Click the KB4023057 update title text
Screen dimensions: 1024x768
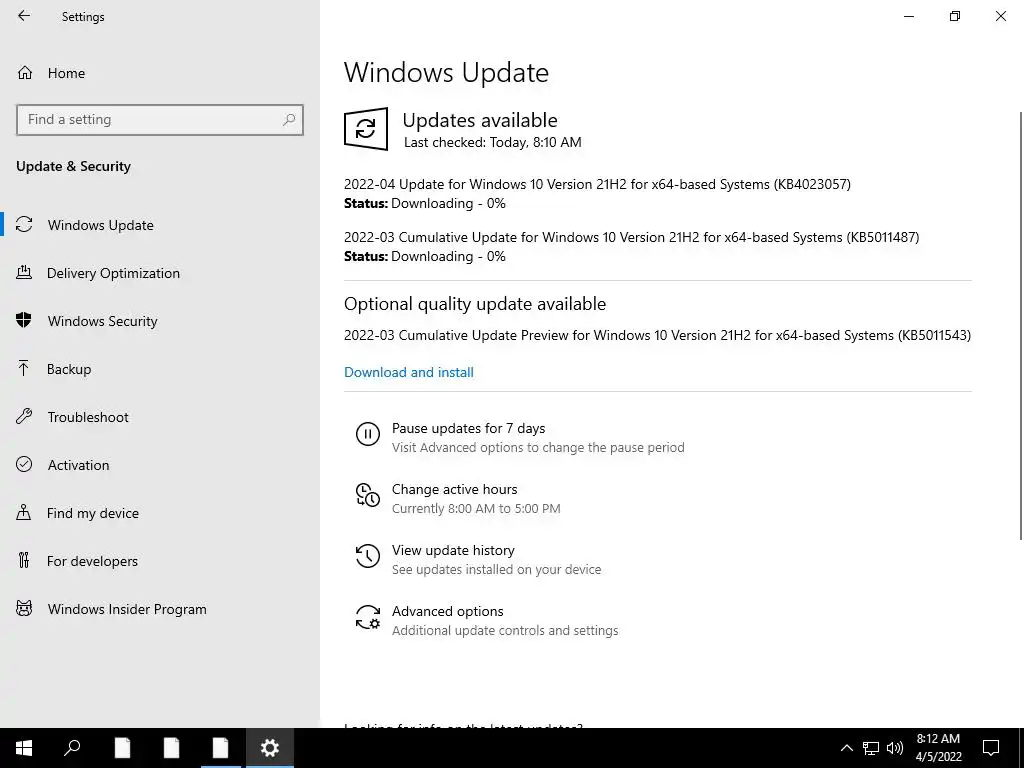(597, 184)
